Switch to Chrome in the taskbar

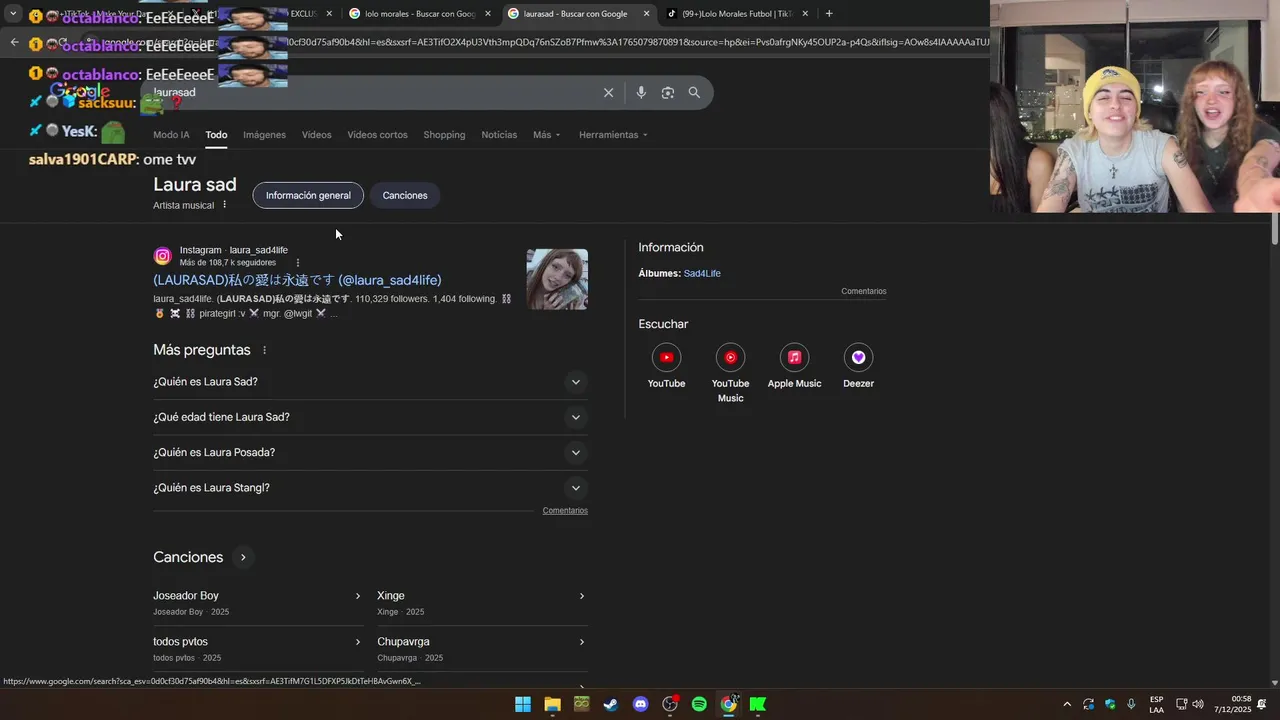click(729, 704)
